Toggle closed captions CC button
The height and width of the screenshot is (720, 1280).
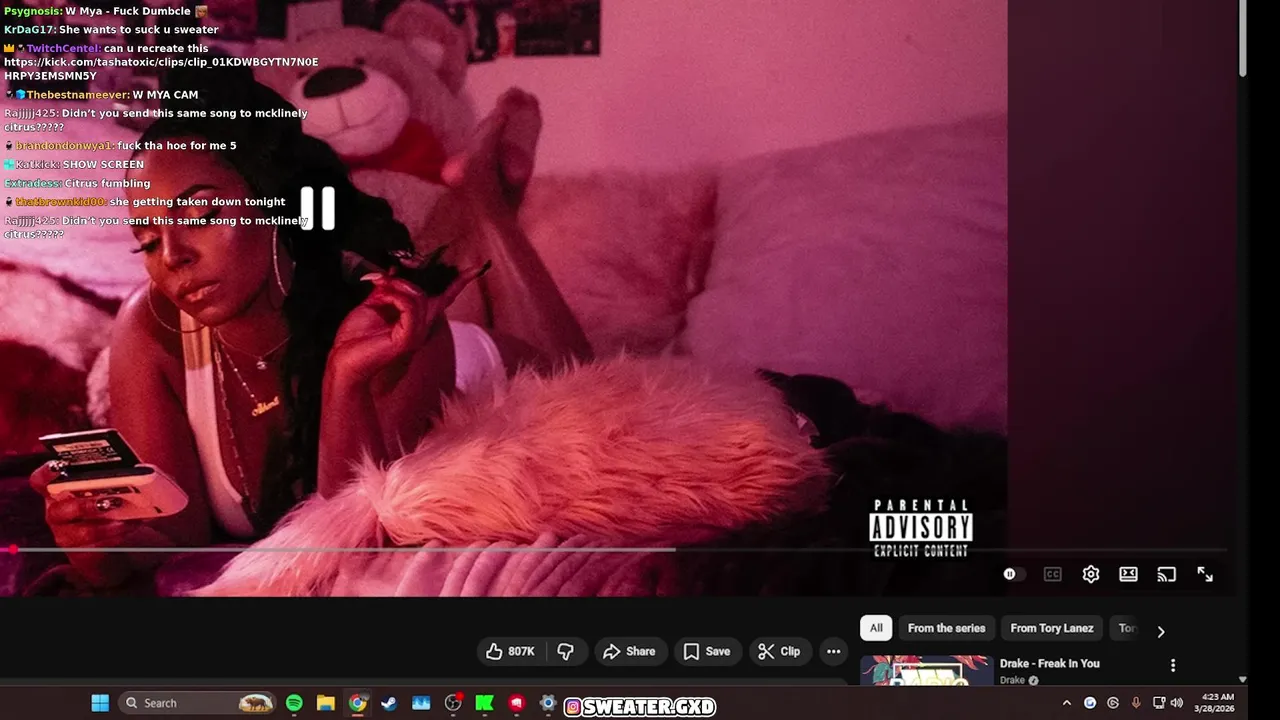(x=1052, y=574)
